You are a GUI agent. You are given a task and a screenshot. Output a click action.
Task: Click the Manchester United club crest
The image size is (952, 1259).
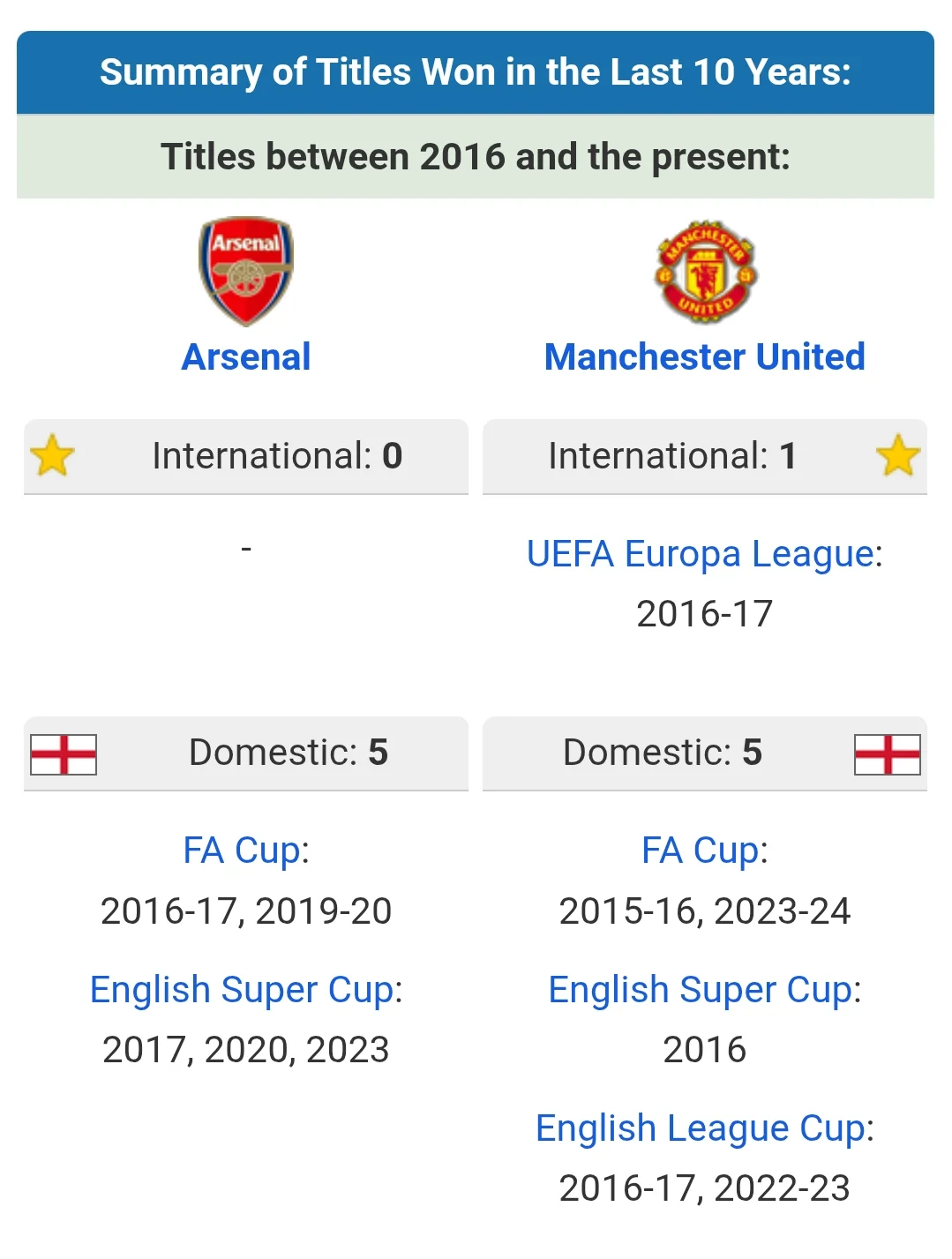(705, 272)
